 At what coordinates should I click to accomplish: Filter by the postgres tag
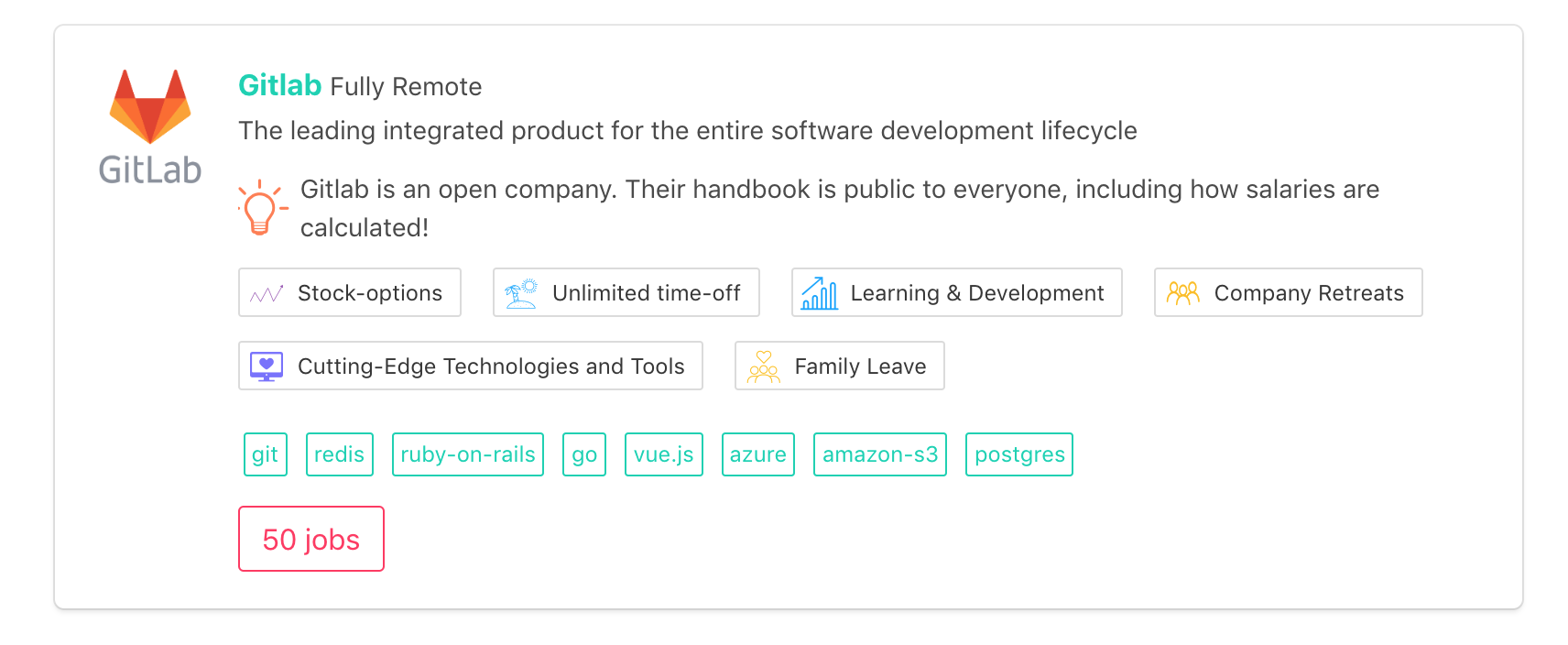click(x=1019, y=454)
